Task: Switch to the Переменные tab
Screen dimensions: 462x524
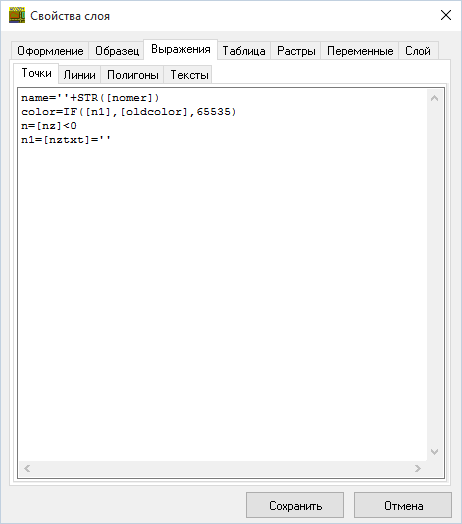Action: tap(360, 51)
